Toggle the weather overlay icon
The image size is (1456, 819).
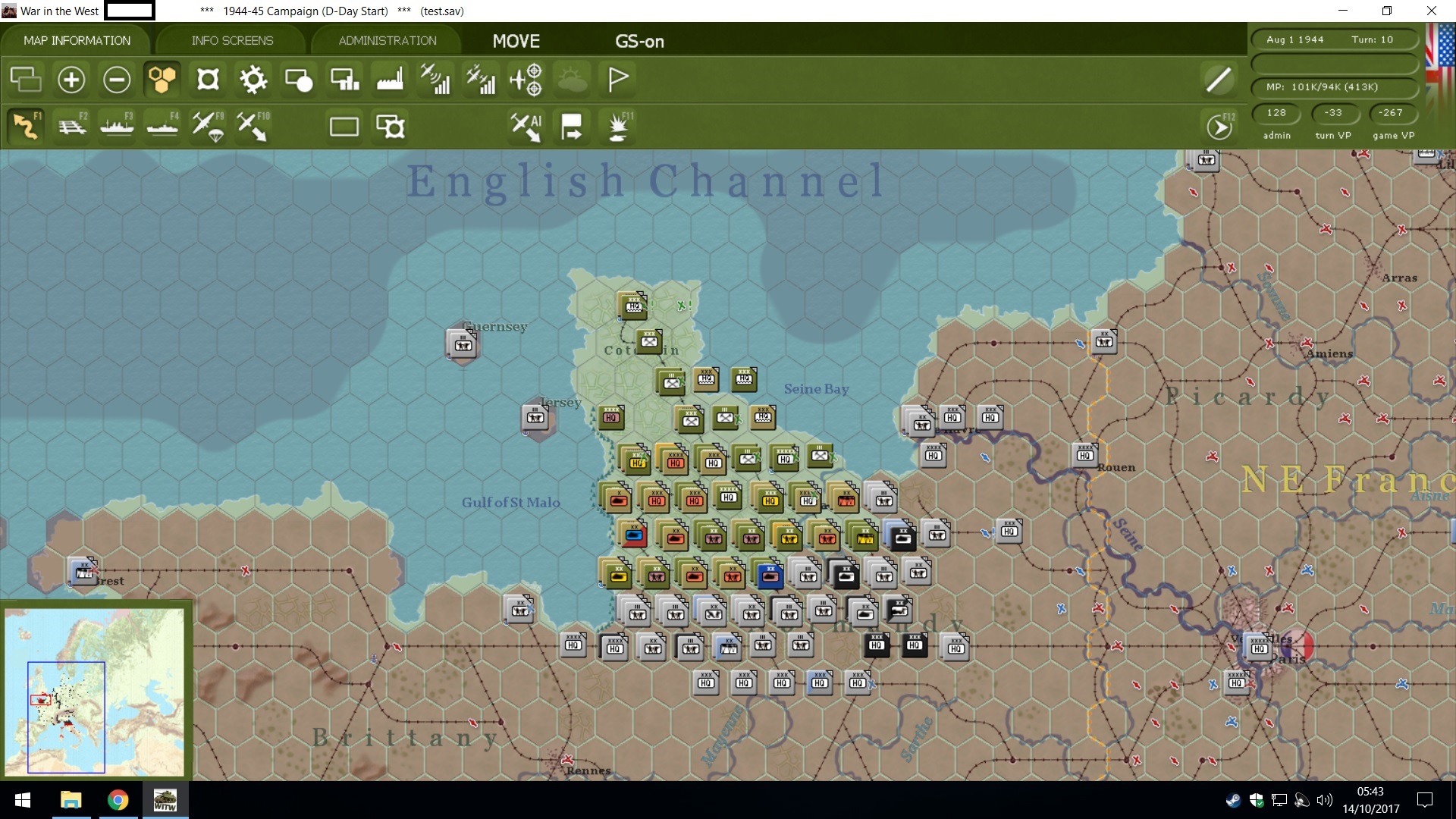point(573,79)
